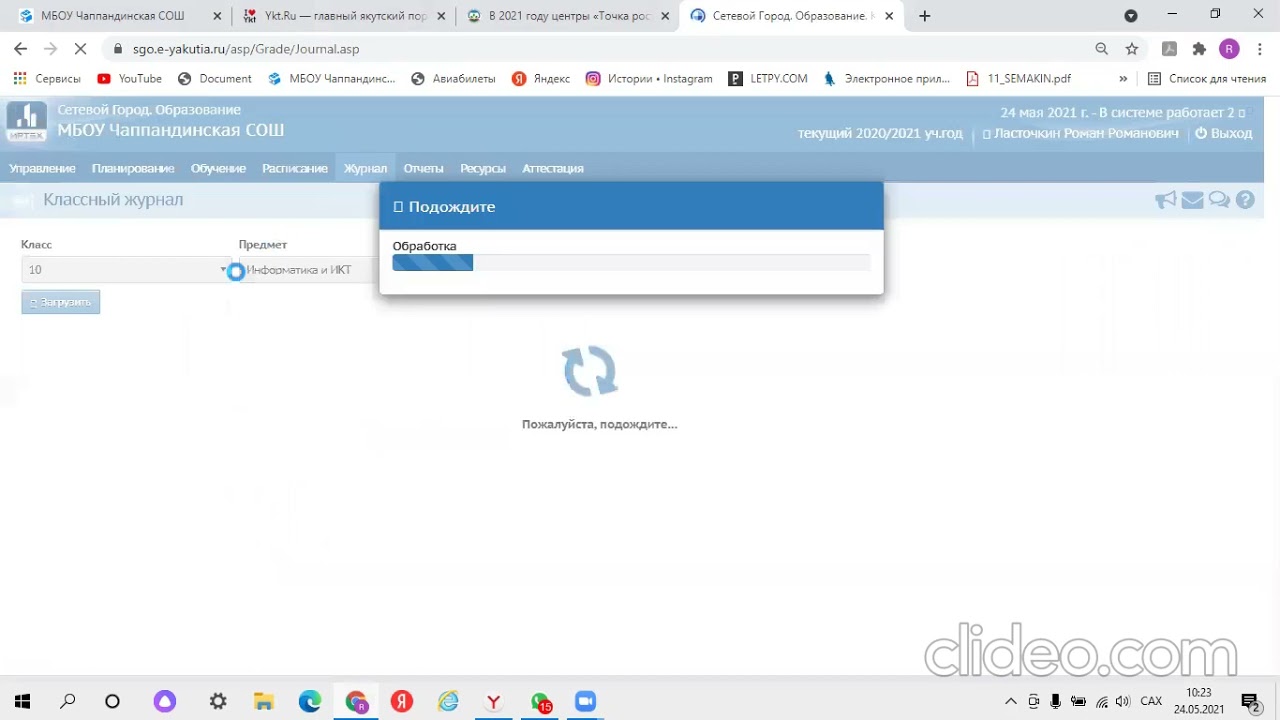The width and height of the screenshot is (1280, 720).
Task: Open the Планирование menu
Action: click(x=133, y=168)
